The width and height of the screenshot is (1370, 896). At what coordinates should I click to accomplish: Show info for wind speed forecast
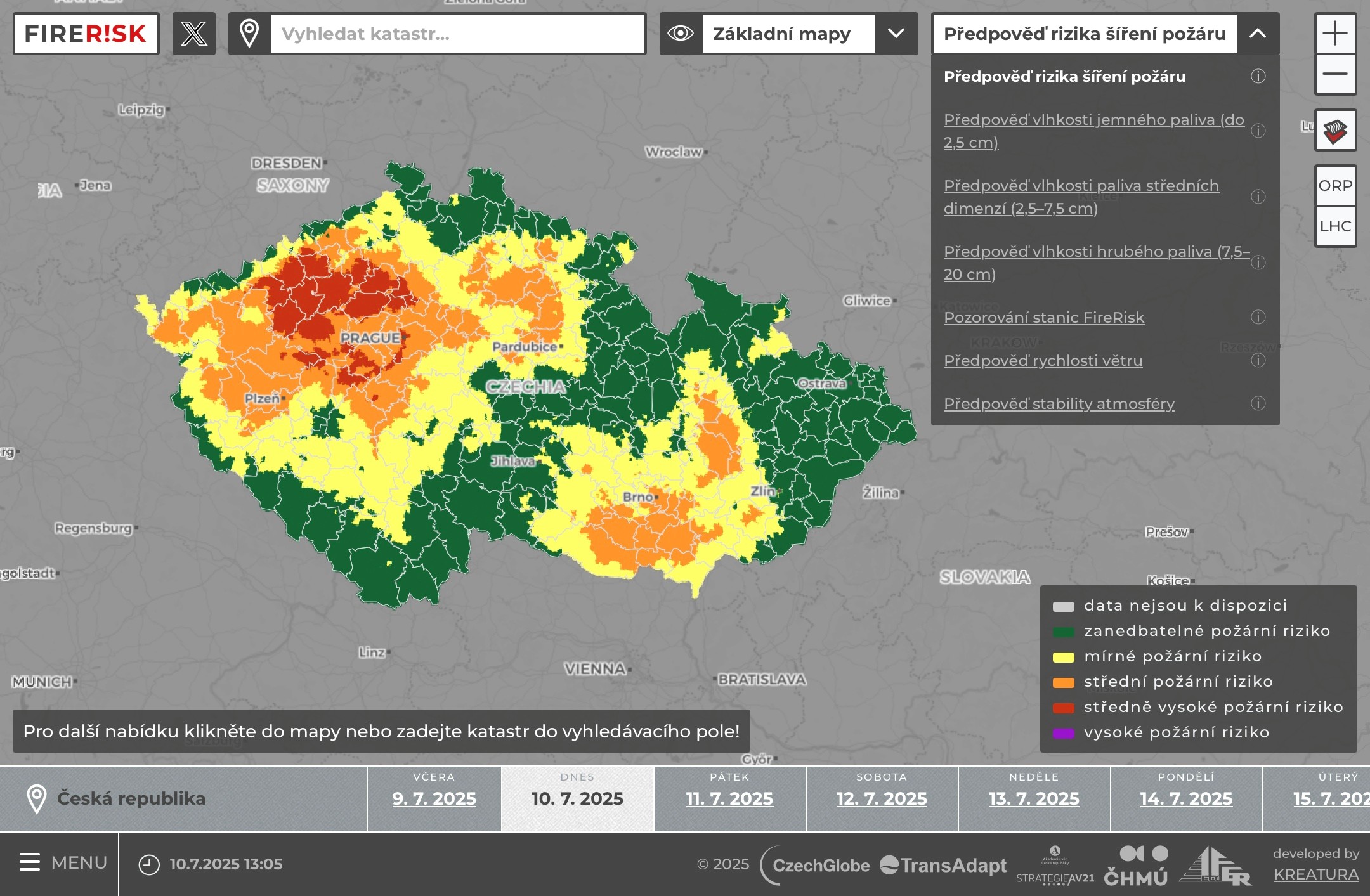point(1258,360)
